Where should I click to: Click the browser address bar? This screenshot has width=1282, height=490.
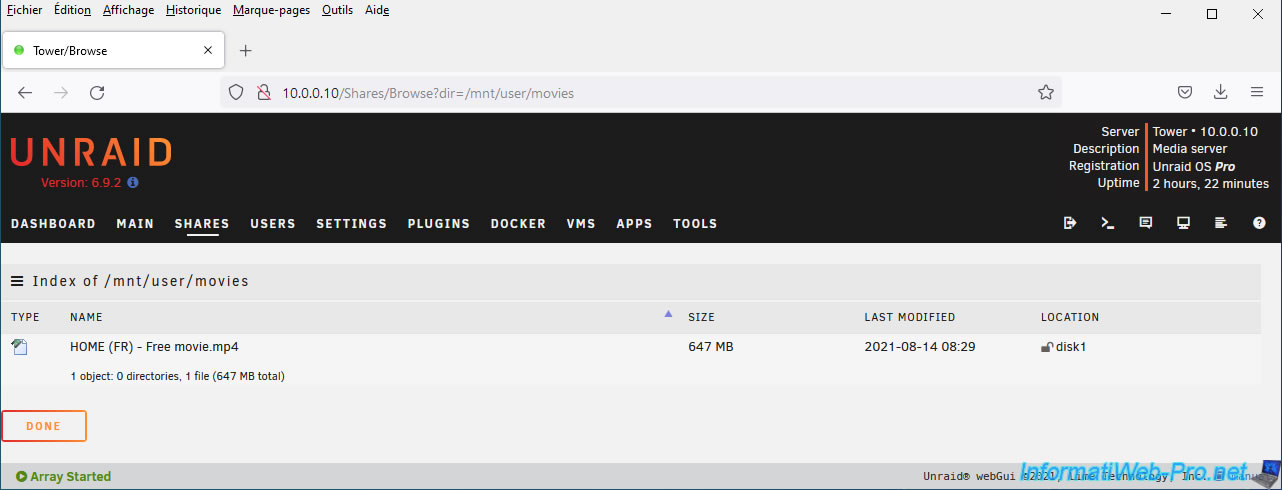coord(640,93)
